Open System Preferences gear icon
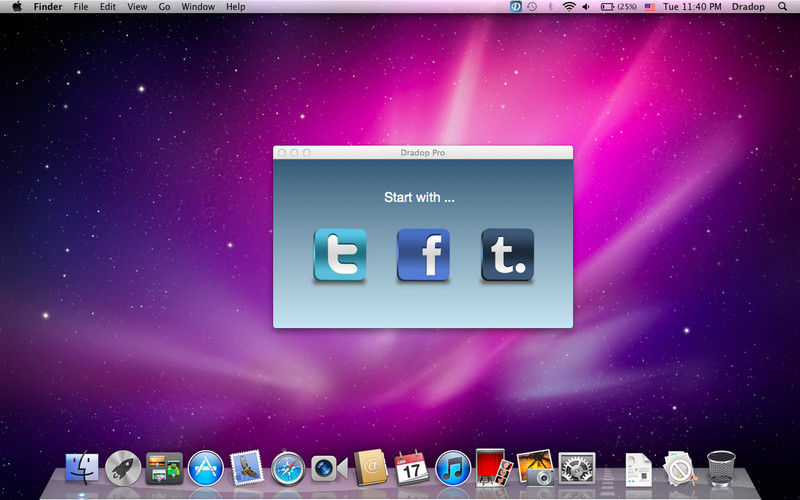 pyautogui.click(x=577, y=468)
